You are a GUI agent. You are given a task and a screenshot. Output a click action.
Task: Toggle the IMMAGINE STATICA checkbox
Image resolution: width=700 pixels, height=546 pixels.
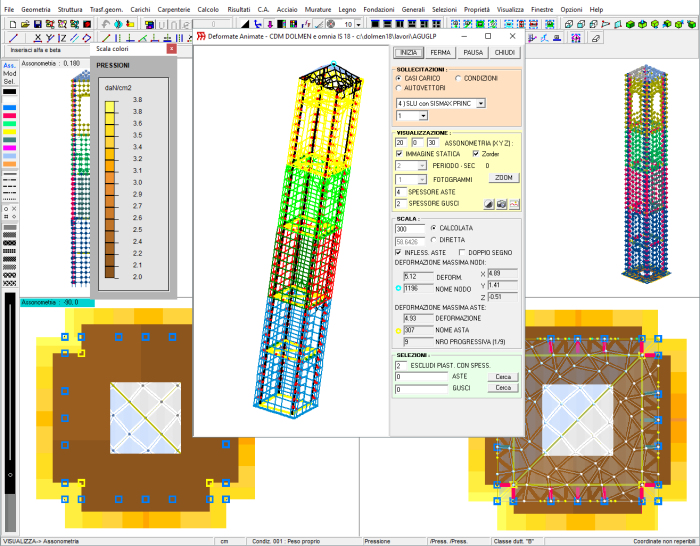(x=400, y=154)
